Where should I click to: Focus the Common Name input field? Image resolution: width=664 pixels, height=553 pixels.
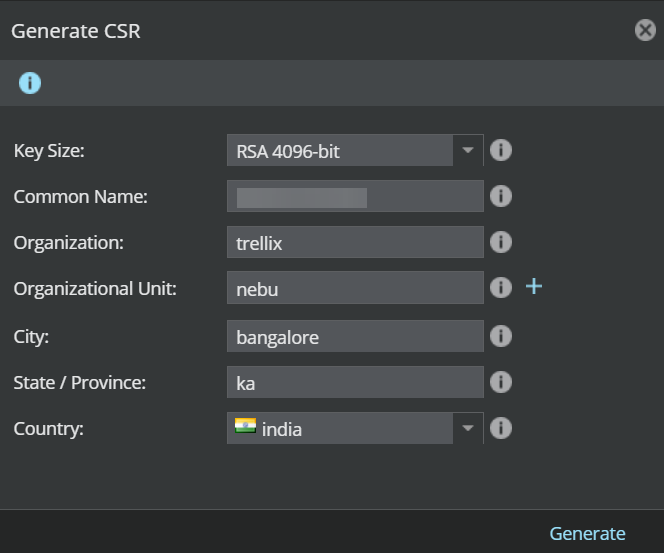coord(355,196)
